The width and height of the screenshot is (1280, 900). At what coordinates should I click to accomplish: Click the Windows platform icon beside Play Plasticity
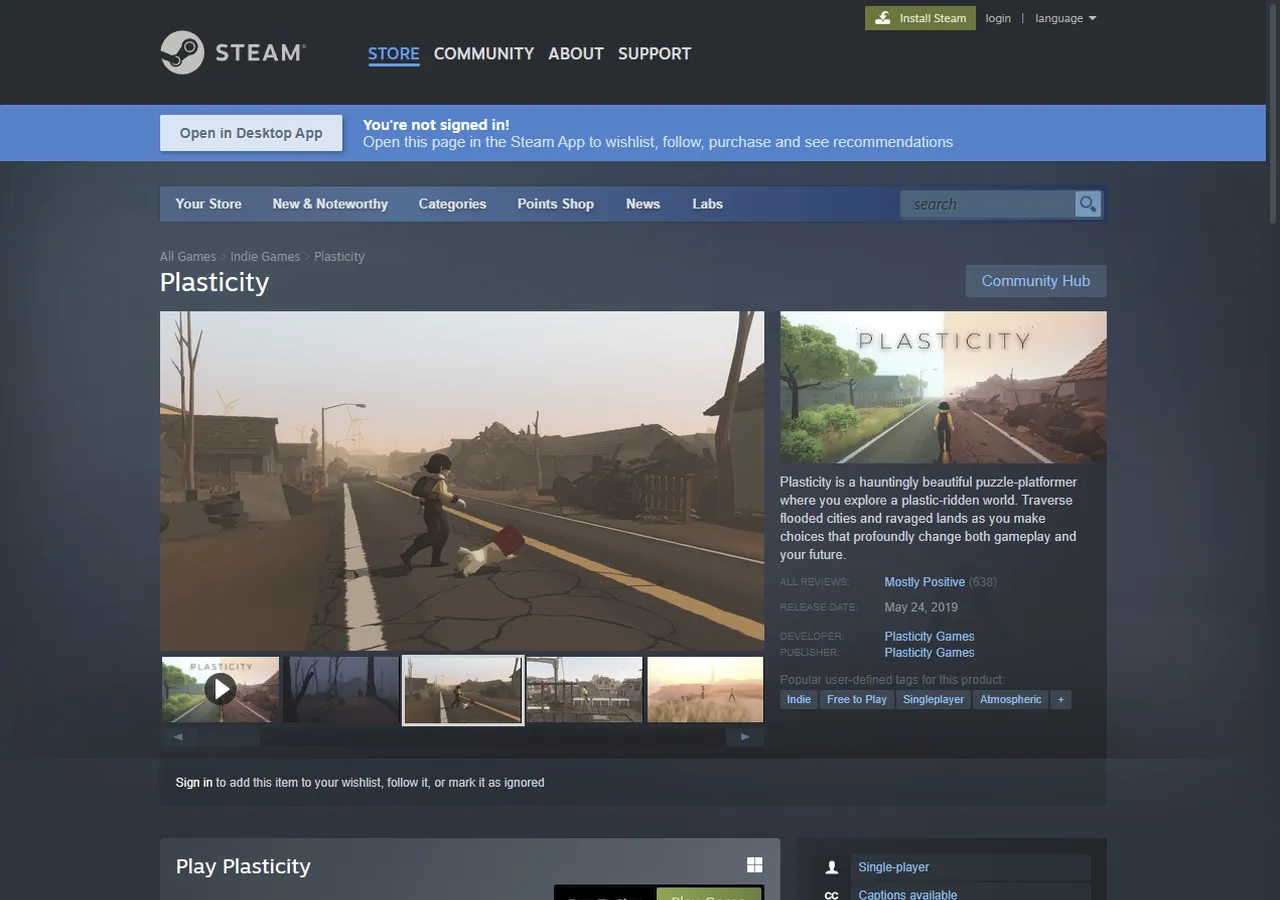755,865
